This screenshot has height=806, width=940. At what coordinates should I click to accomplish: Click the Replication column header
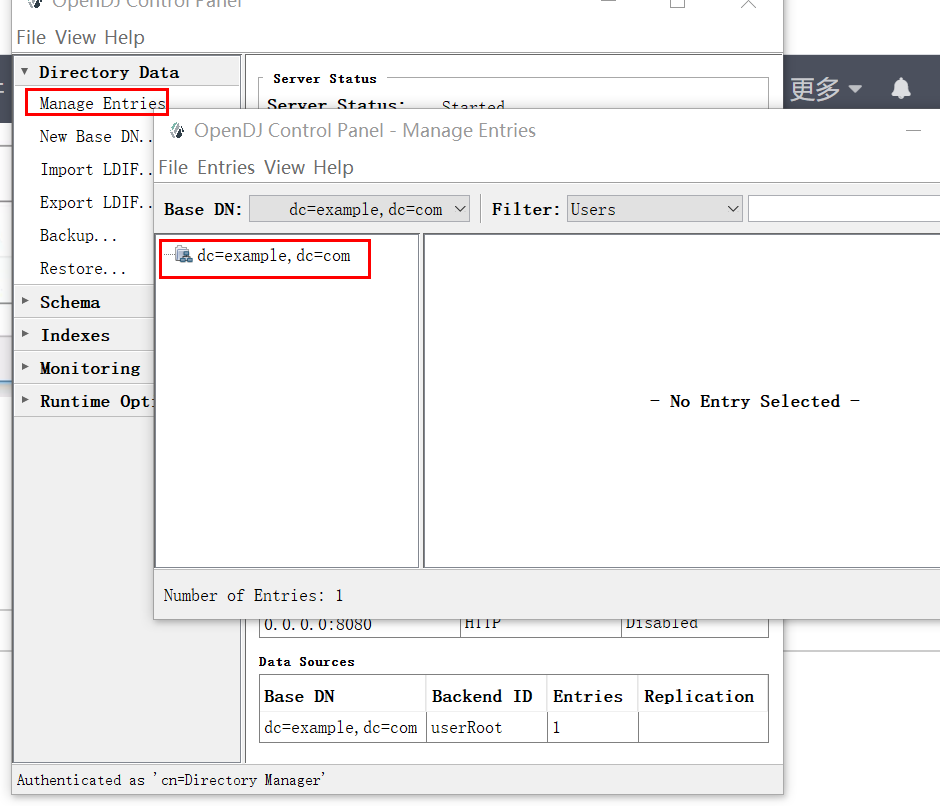[x=703, y=696]
